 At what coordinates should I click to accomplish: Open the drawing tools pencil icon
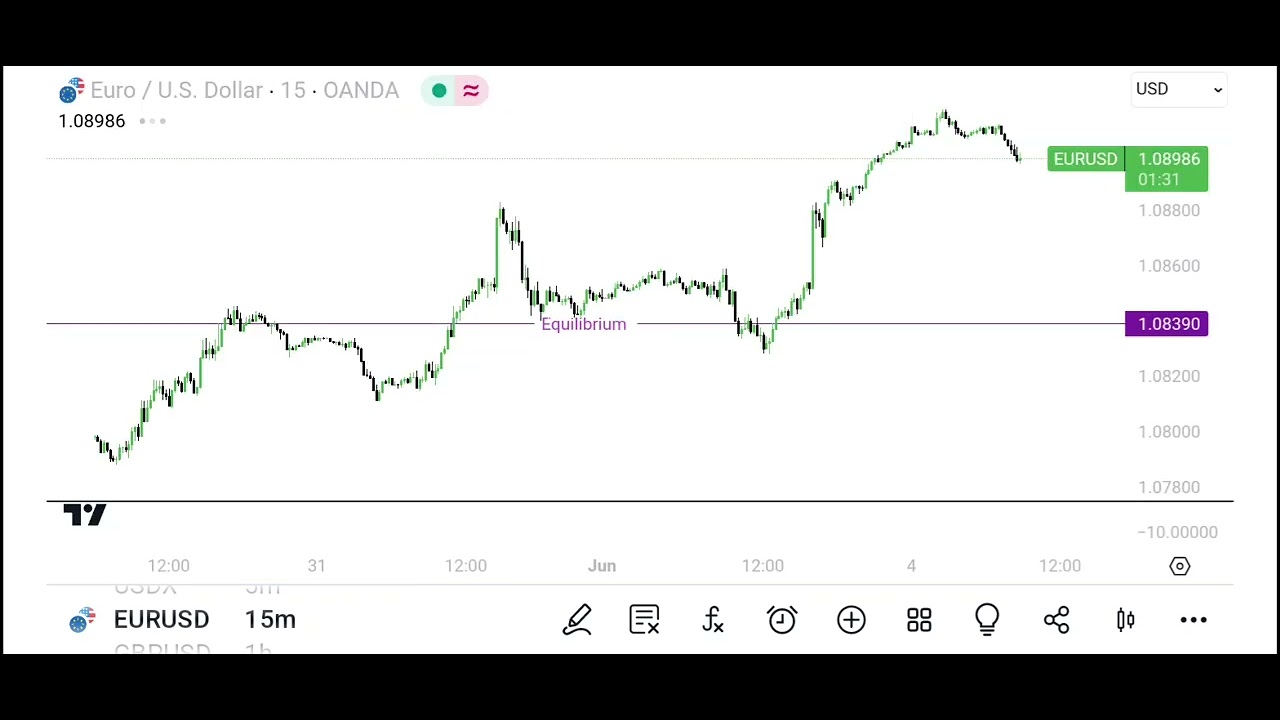578,620
